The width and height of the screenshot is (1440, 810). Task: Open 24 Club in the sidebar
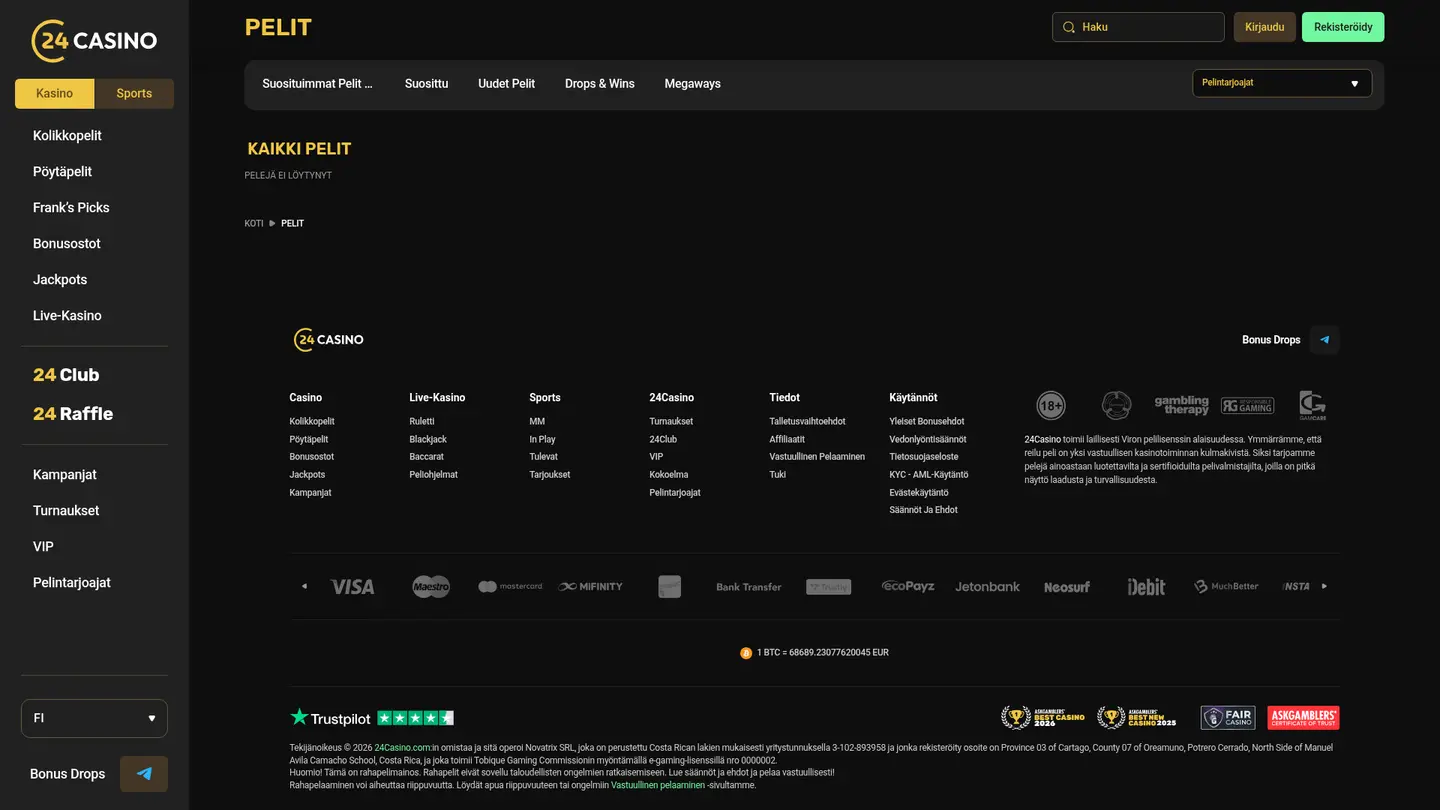(66, 375)
